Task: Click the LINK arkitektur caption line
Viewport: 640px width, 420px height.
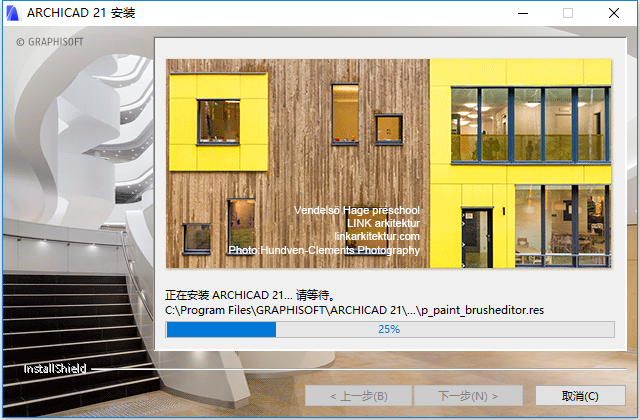Action: 383,223
